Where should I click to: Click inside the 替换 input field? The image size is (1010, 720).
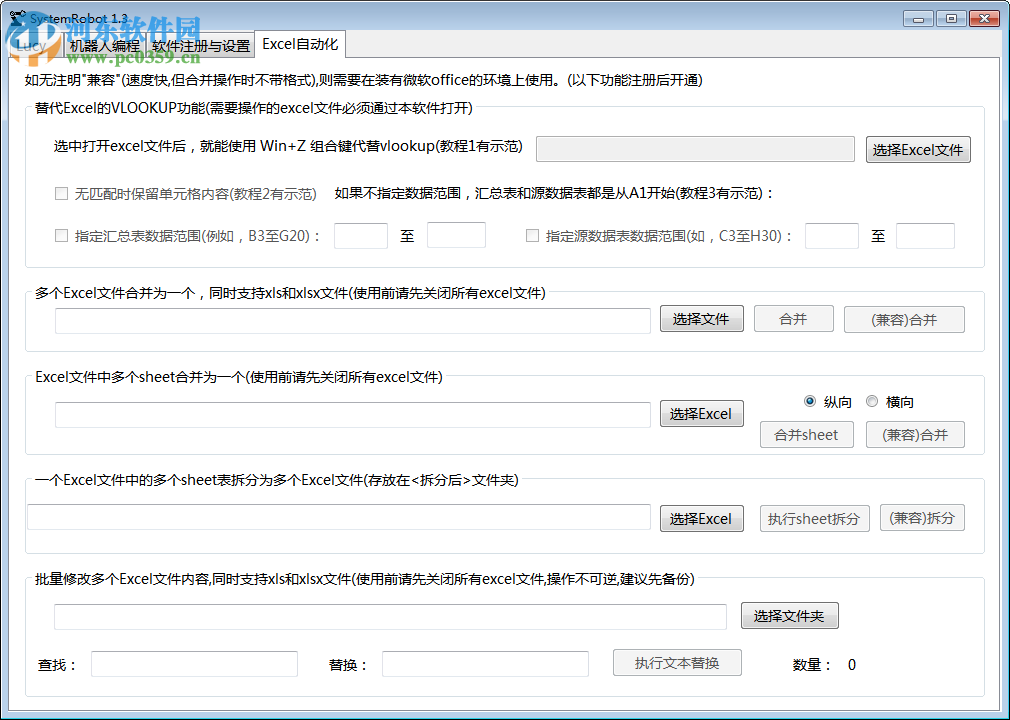pyautogui.click(x=484, y=663)
